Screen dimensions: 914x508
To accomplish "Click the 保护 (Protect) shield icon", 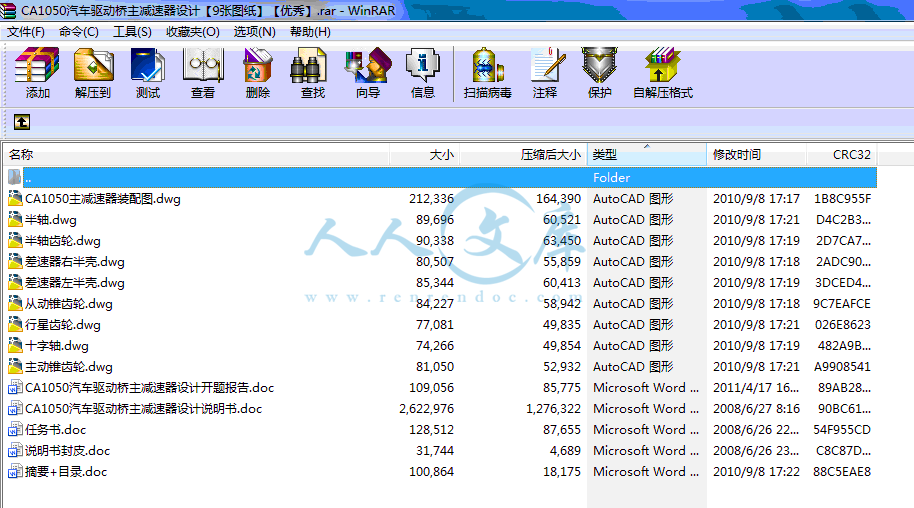I will point(599,73).
